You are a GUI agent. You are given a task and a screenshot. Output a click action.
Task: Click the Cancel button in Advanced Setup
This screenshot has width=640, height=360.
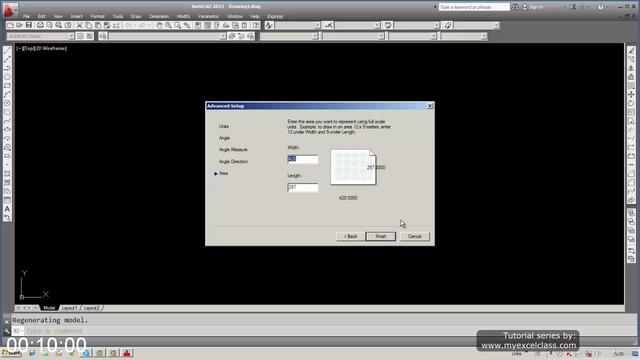[x=414, y=236]
